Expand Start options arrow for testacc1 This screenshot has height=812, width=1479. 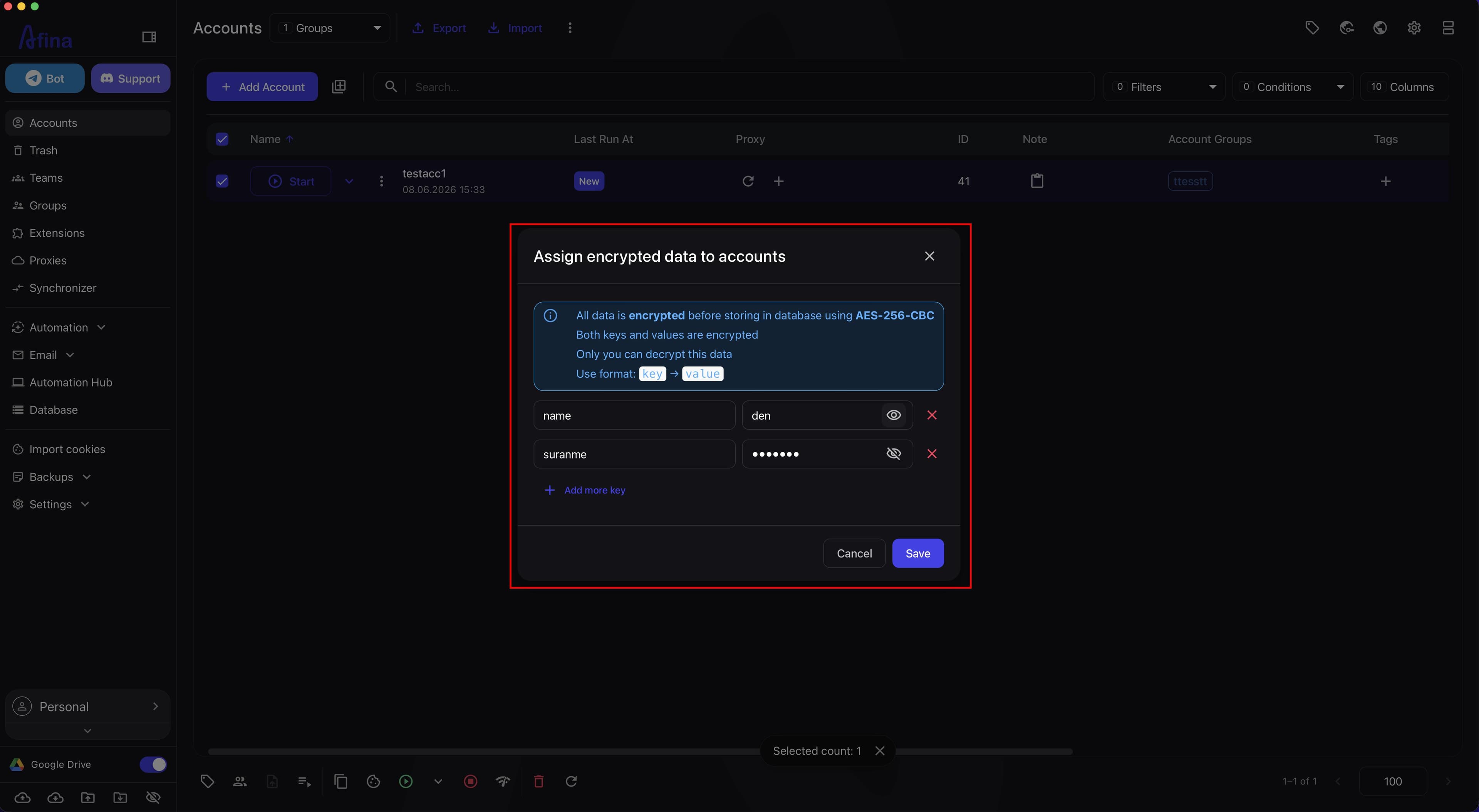pos(349,181)
